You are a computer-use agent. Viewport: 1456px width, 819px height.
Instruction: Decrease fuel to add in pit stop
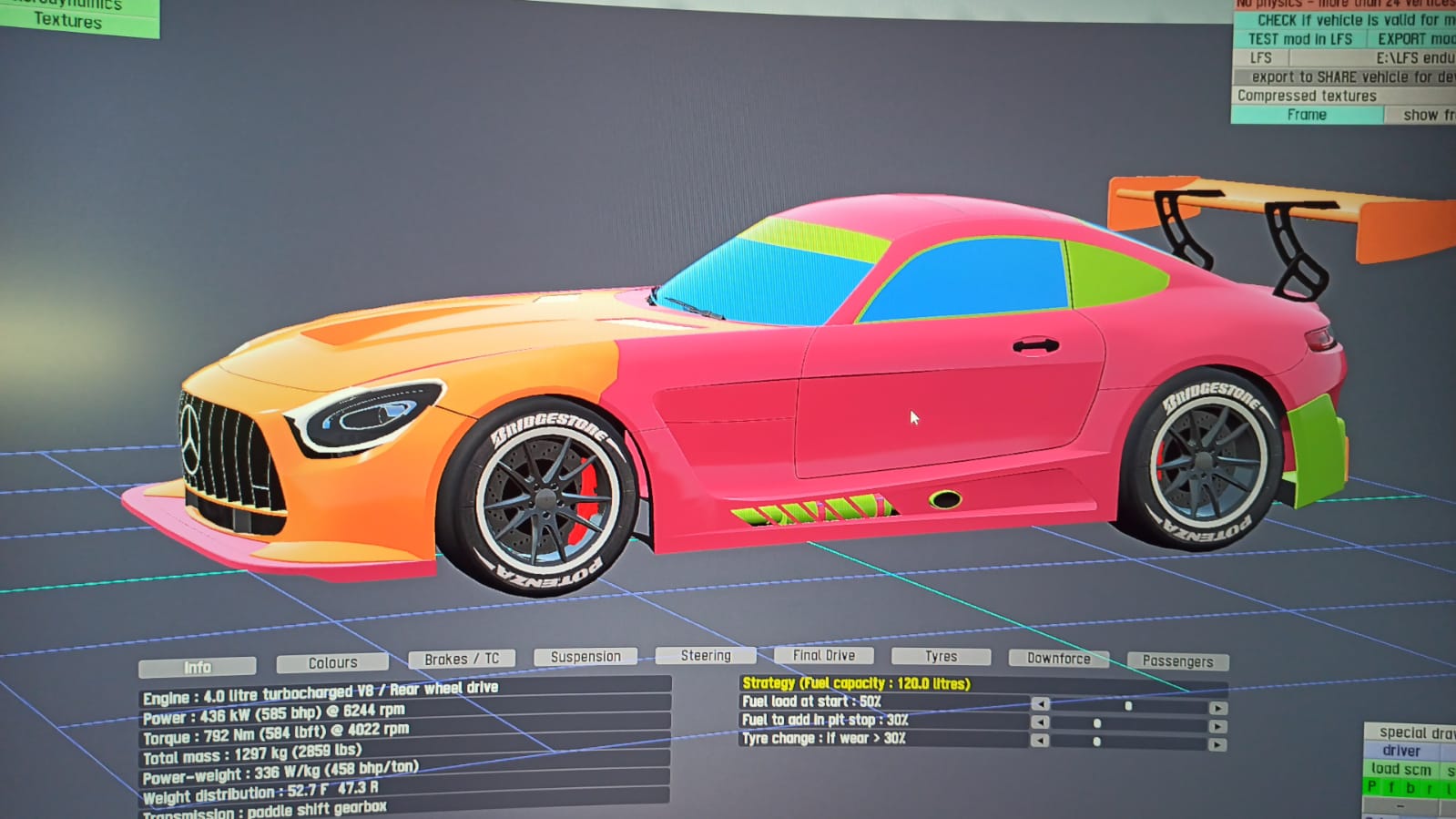(x=1040, y=722)
